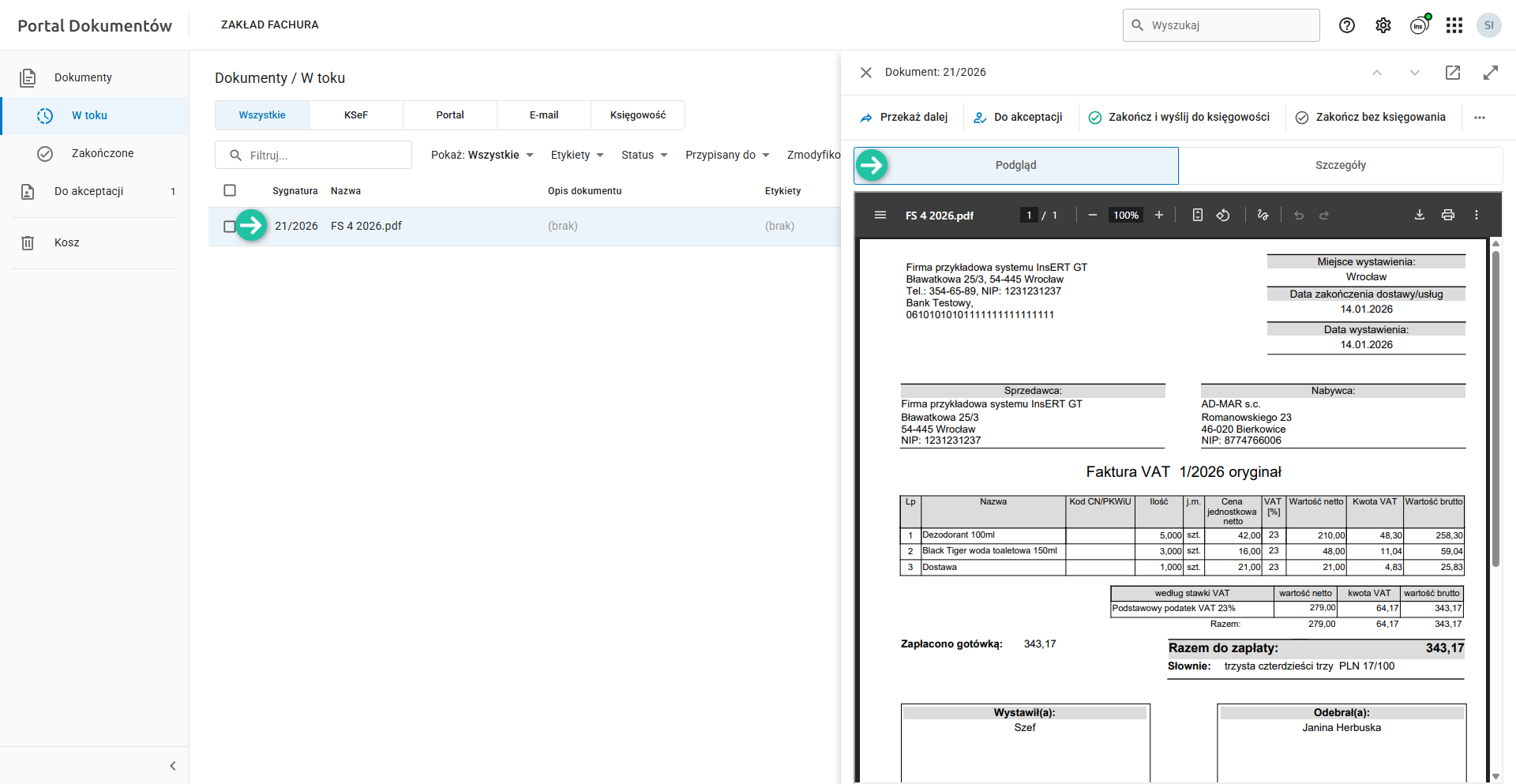
Task: Tick checkbox for document 21/2026
Action: point(229,227)
